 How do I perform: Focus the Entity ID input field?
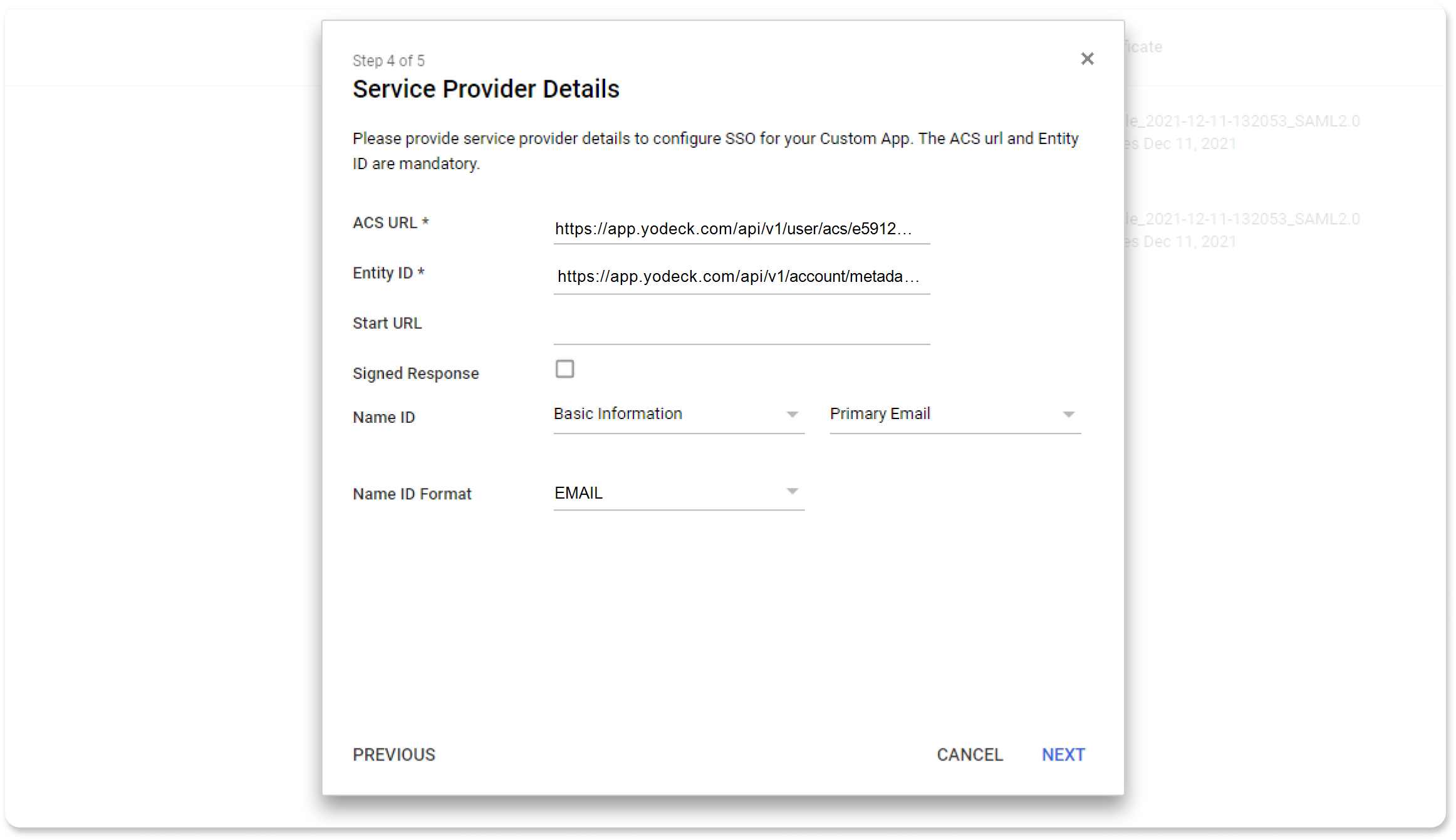coord(741,277)
